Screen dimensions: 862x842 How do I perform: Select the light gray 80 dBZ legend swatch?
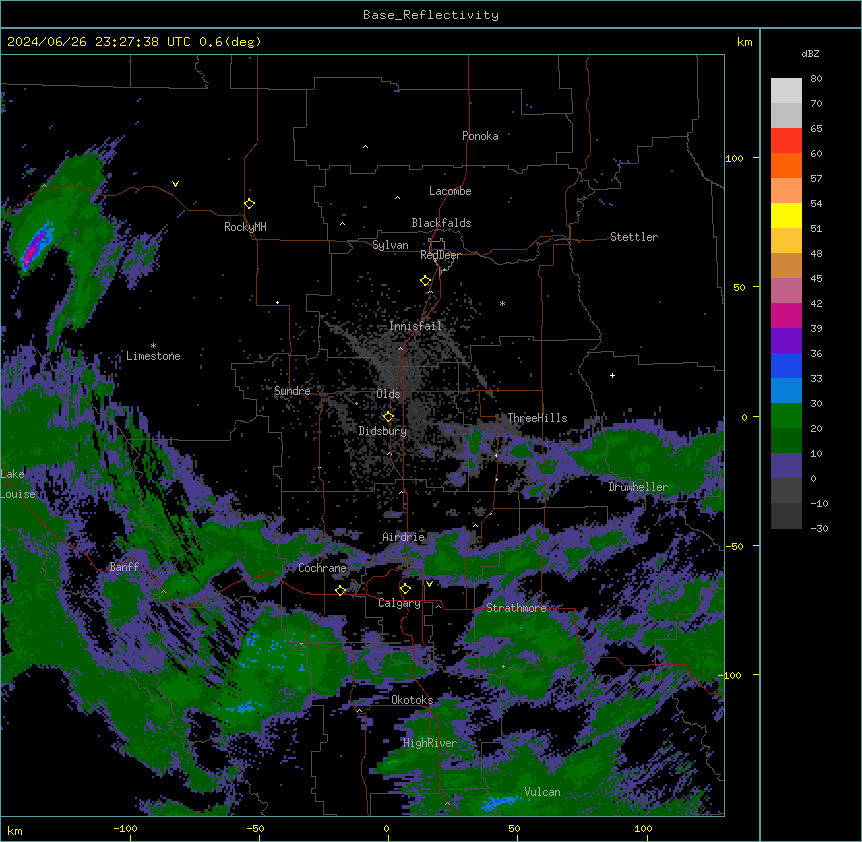[x=786, y=90]
